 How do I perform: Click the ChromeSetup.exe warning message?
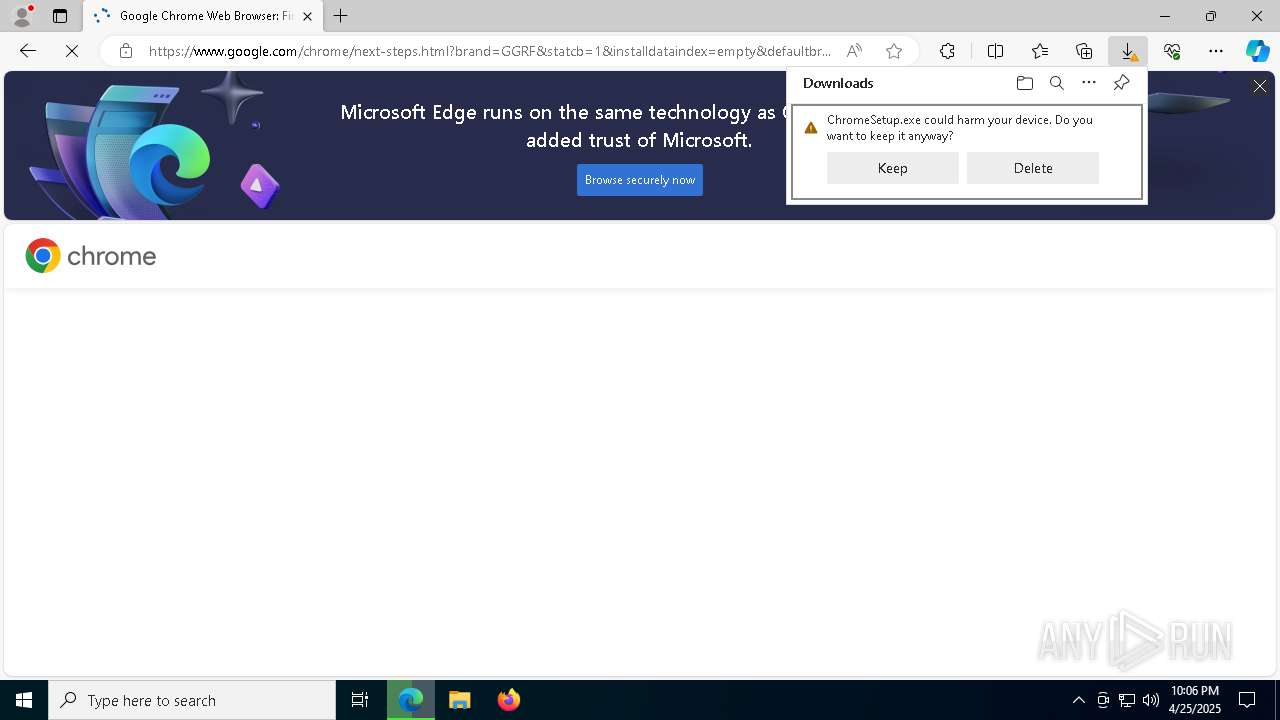[959, 127]
